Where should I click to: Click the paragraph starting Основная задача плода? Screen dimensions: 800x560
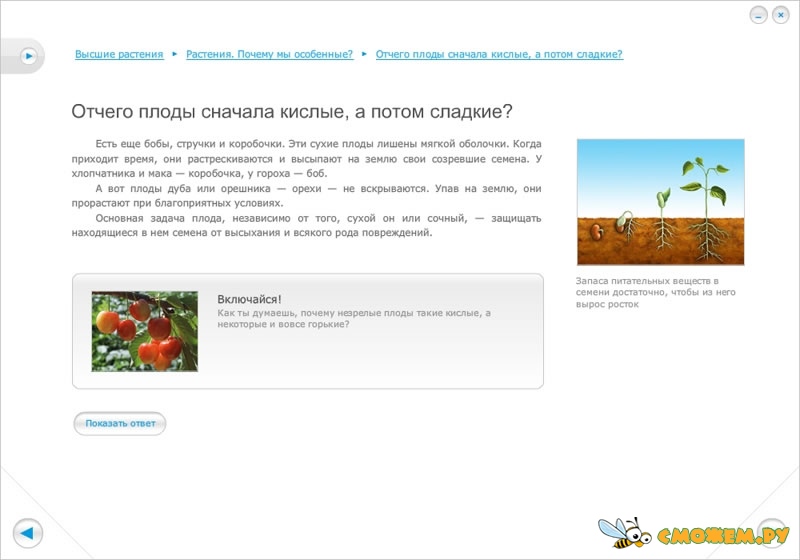coord(307,225)
